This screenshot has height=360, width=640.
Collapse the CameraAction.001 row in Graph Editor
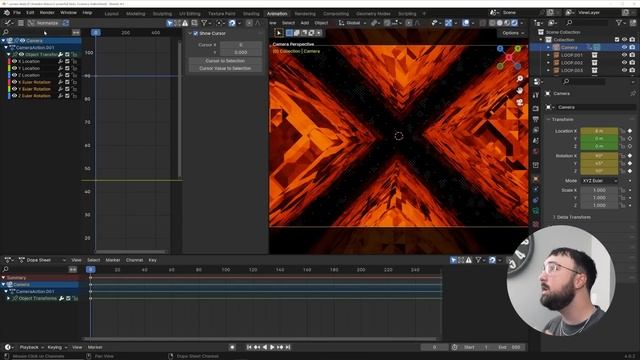click(x=6, y=48)
